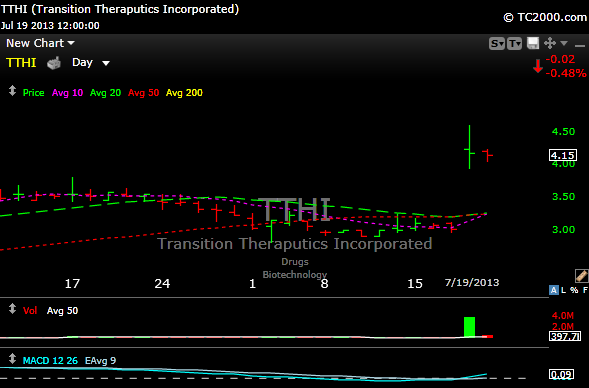This screenshot has width=589, height=388.
Task: Click the 0.09 MACD value box
Action: tap(562, 374)
